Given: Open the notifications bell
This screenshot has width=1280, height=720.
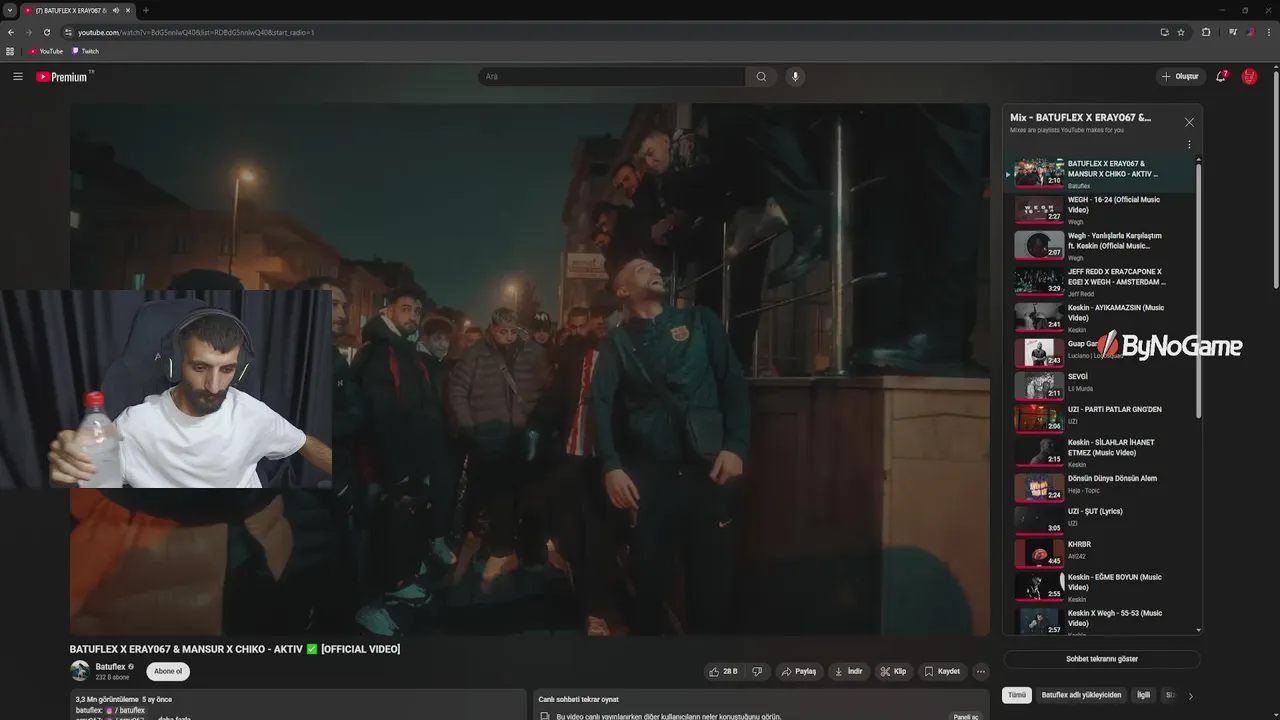Looking at the screenshot, I should 1221,76.
